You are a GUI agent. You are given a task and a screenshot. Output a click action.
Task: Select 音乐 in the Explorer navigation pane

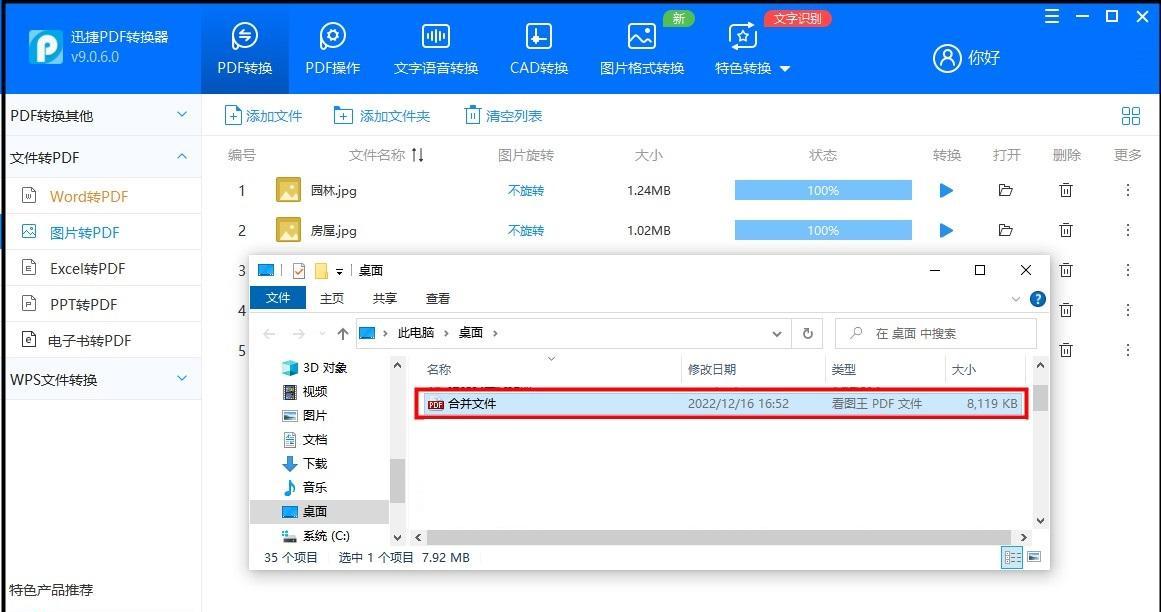tap(305, 487)
